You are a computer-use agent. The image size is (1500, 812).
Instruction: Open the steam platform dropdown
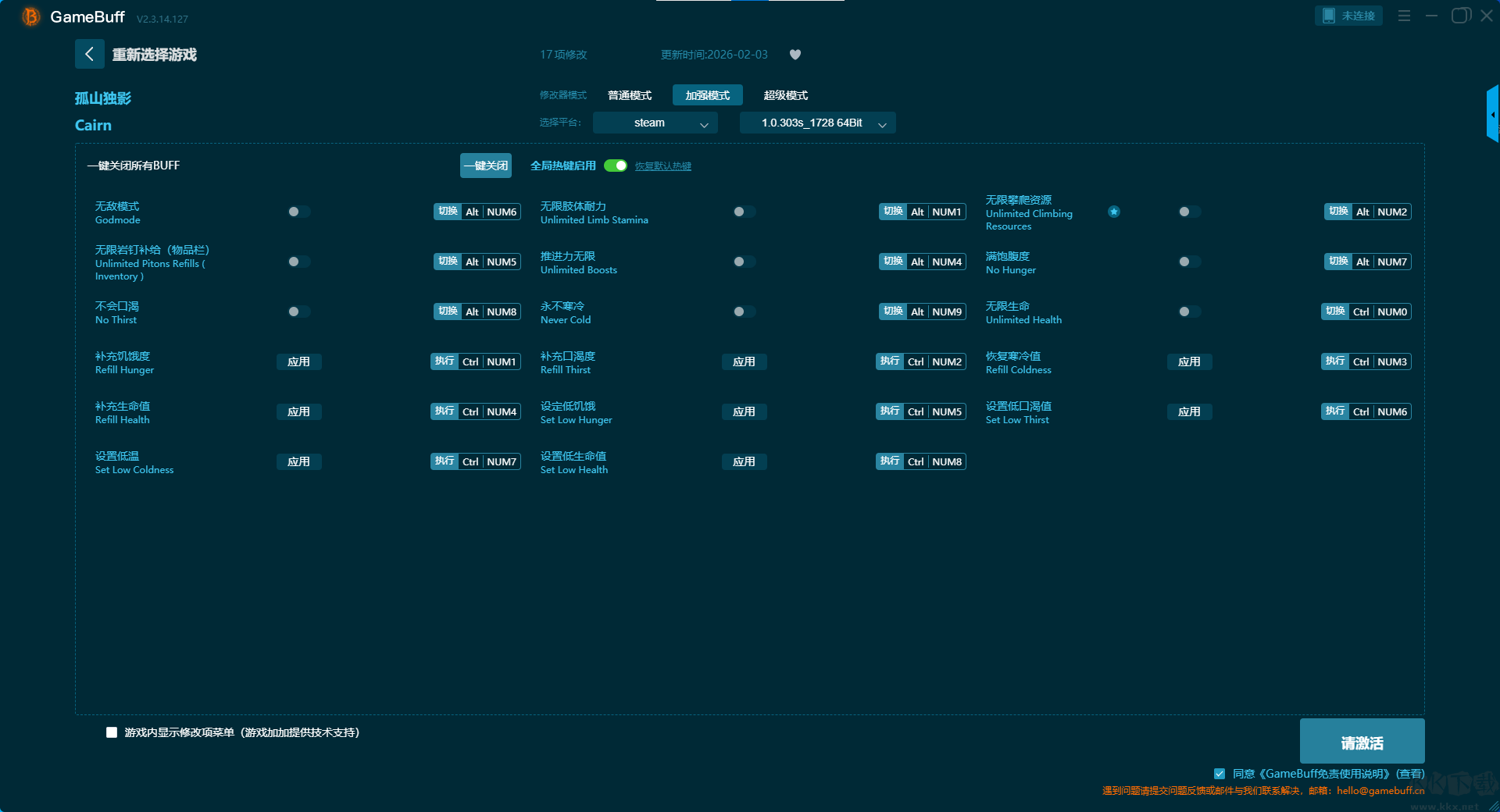pos(655,123)
